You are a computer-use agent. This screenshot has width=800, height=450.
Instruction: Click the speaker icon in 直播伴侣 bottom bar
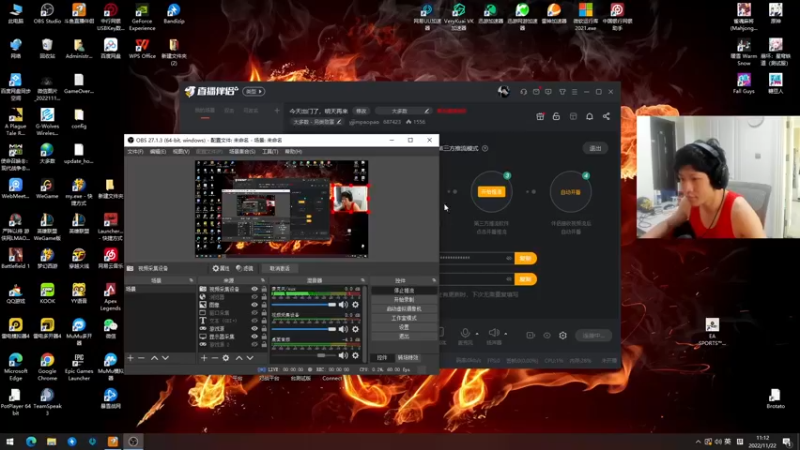click(x=493, y=333)
